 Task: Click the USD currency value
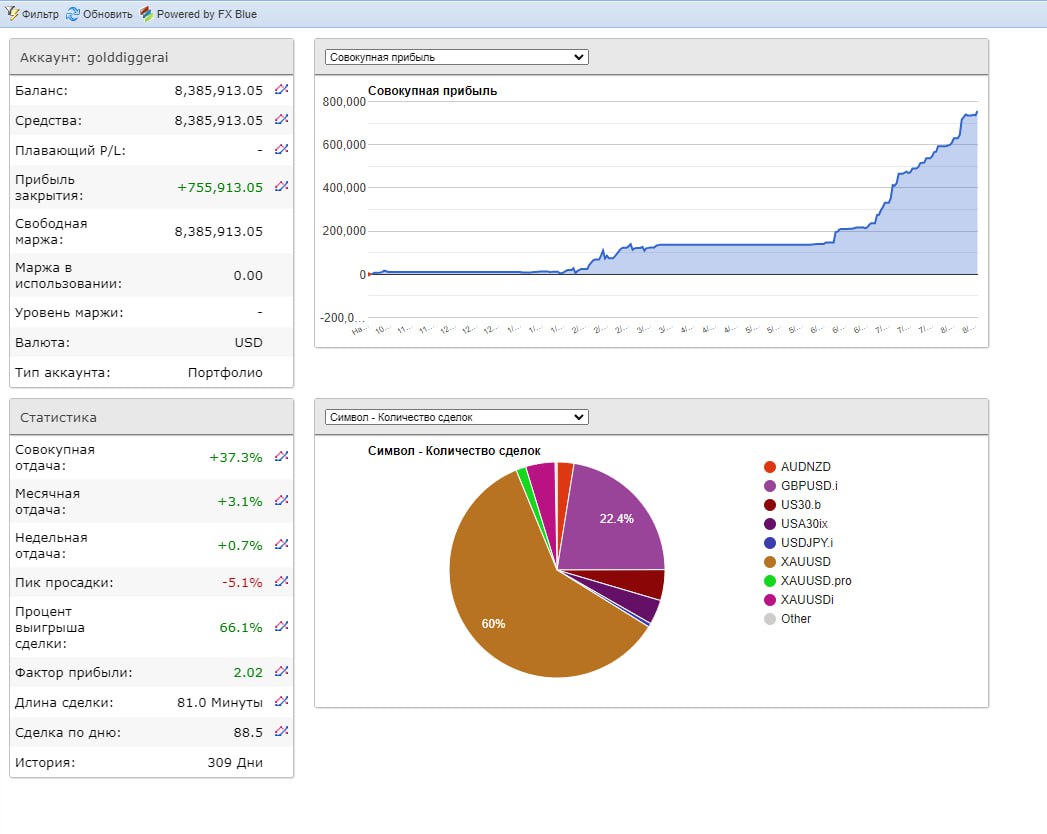click(x=248, y=343)
